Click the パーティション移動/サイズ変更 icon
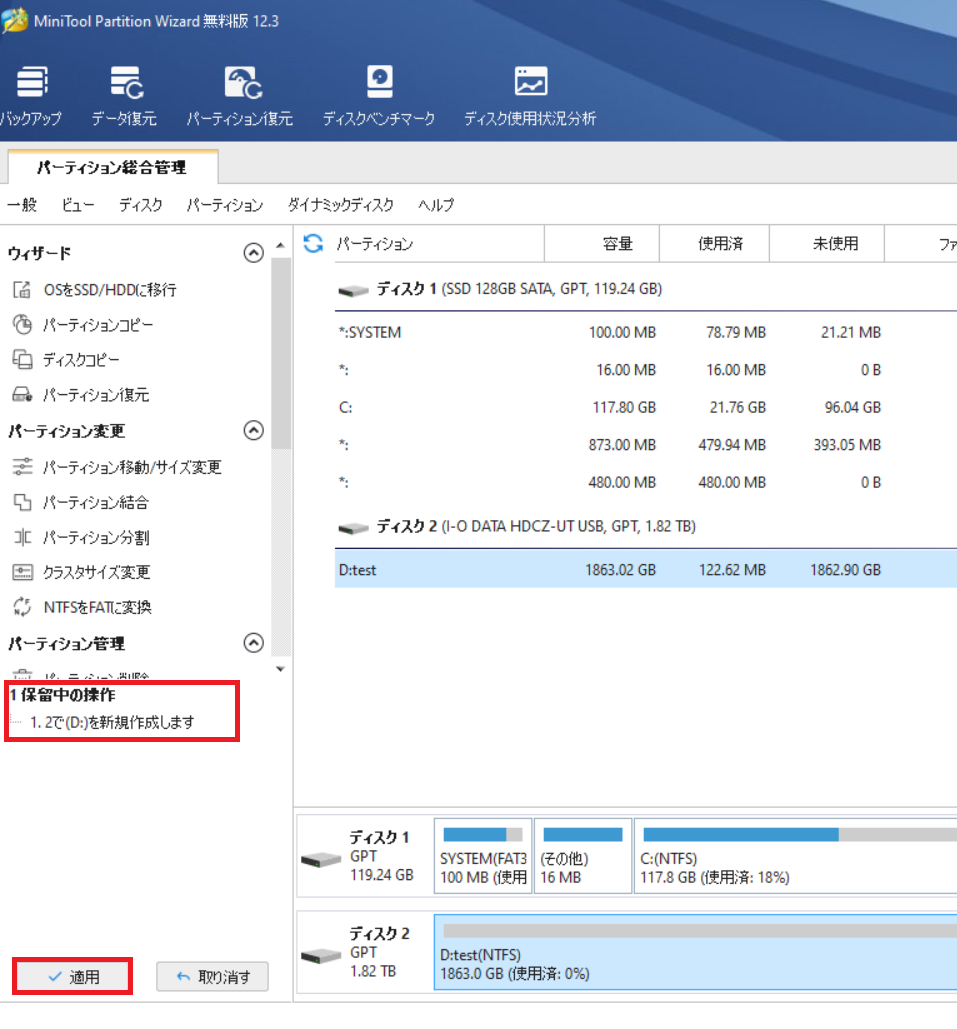The image size is (957, 1029). [22, 467]
